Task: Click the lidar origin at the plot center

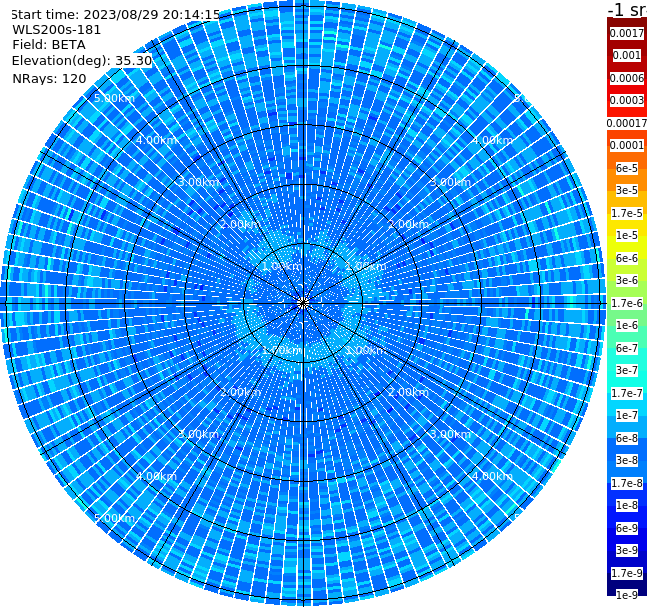Action: (x=303, y=304)
